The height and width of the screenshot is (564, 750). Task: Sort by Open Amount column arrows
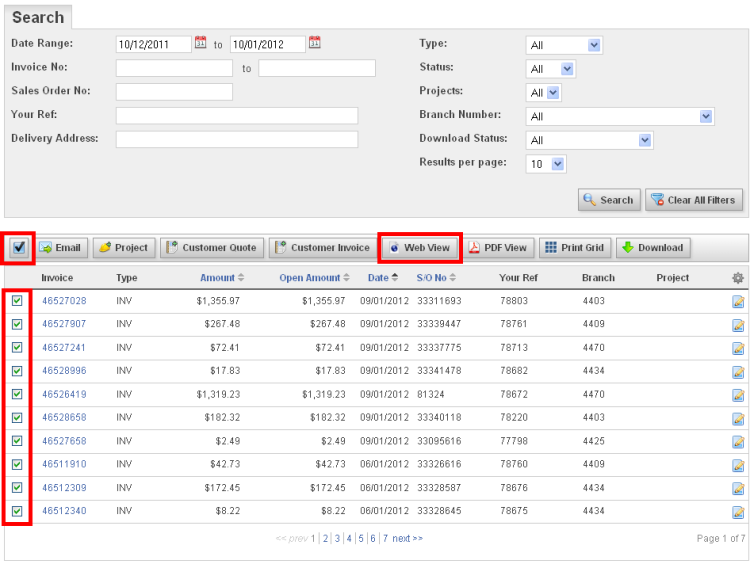pyautogui.click(x=346, y=277)
